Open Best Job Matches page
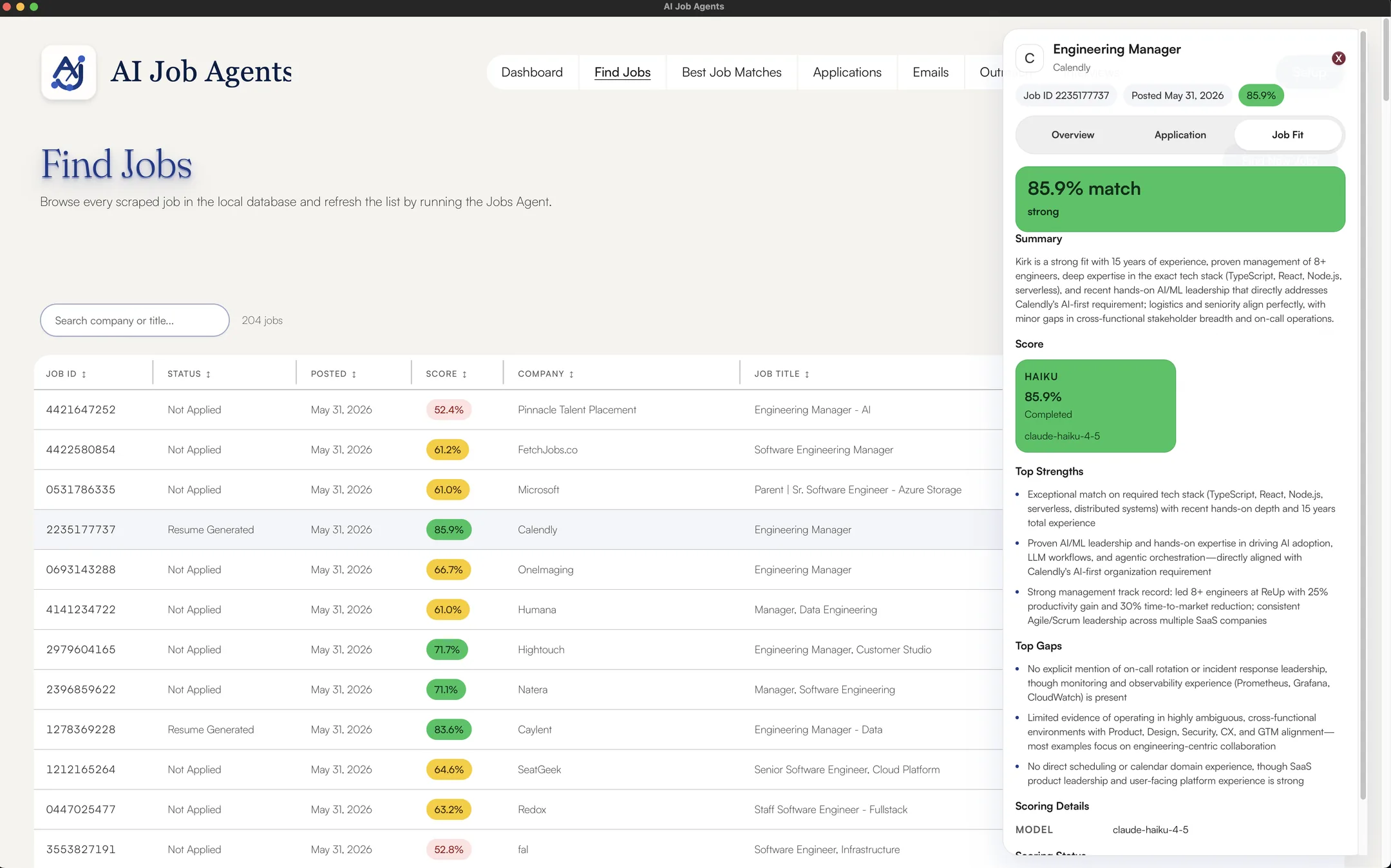 (x=732, y=72)
